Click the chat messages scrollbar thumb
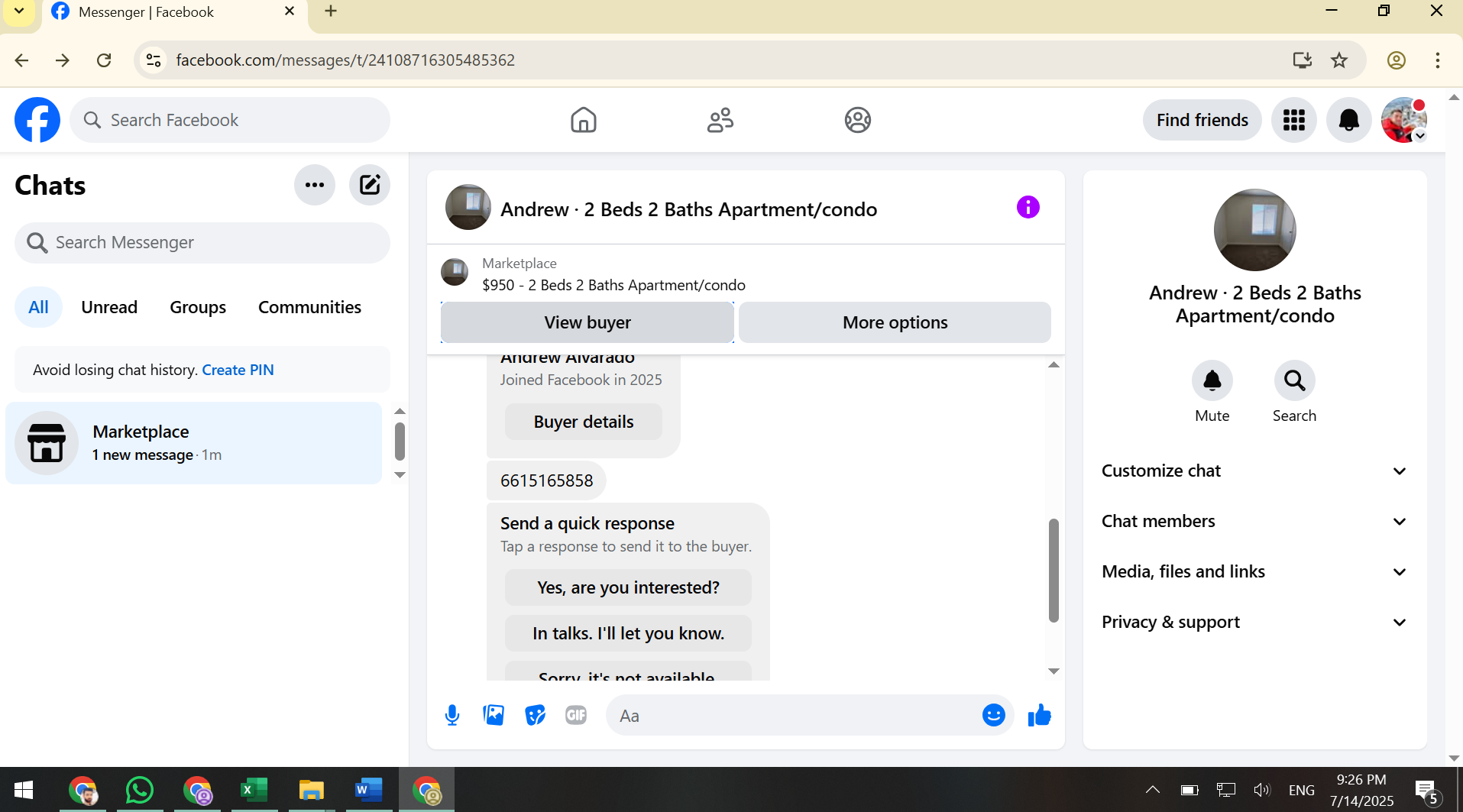Screen dimensions: 1463x812 point(1054,571)
